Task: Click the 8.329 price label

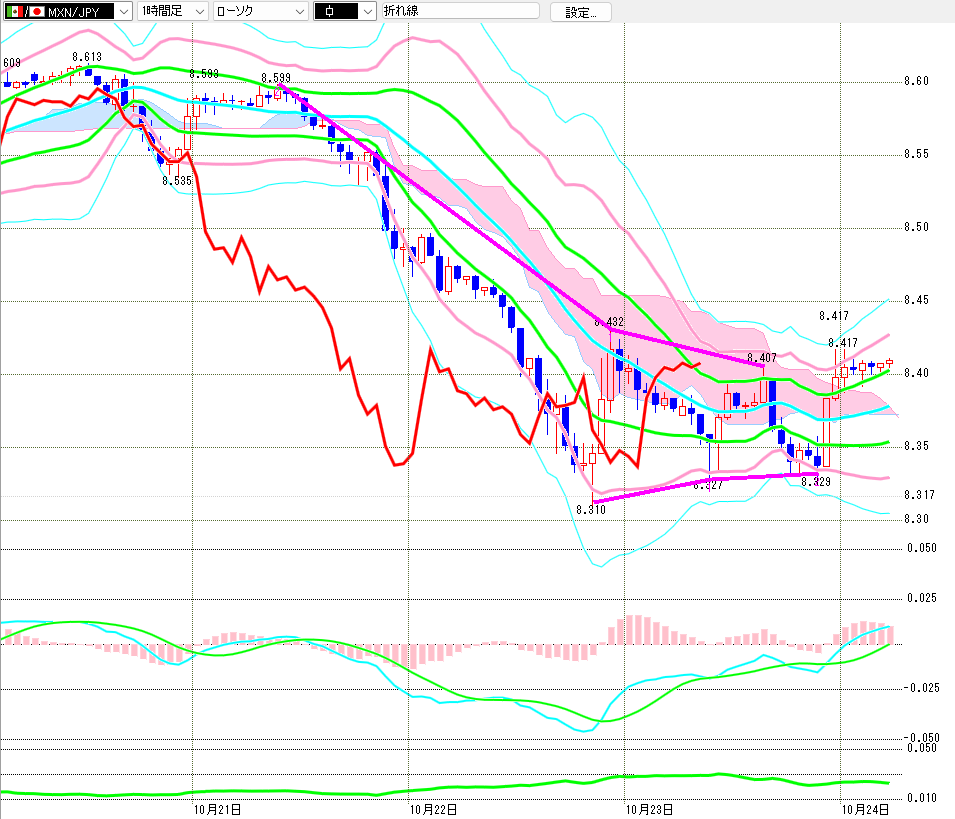Action: pos(816,482)
